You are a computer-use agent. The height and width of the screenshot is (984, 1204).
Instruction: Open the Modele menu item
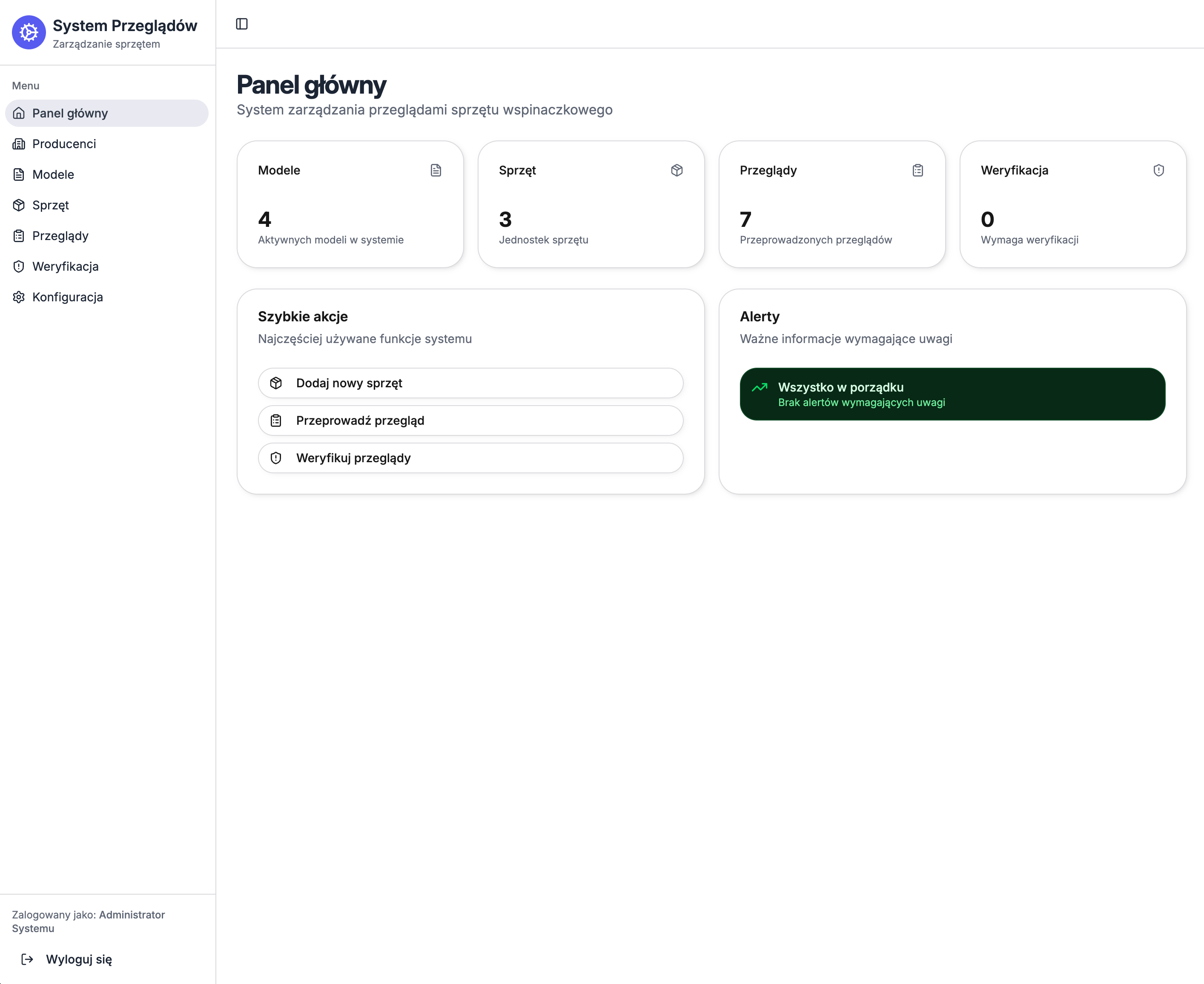pos(53,174)
